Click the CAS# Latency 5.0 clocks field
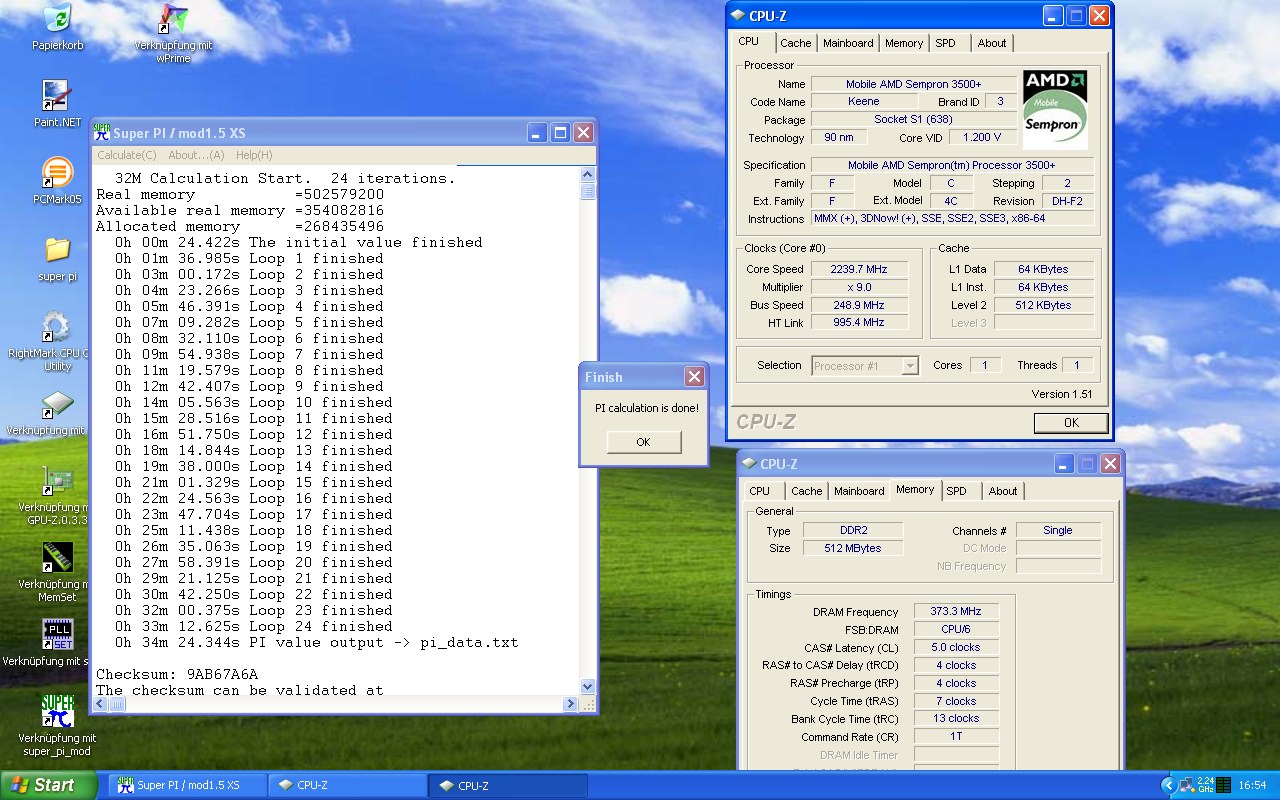The width and height of the screenshot is (1280, 800). [956, 648]
